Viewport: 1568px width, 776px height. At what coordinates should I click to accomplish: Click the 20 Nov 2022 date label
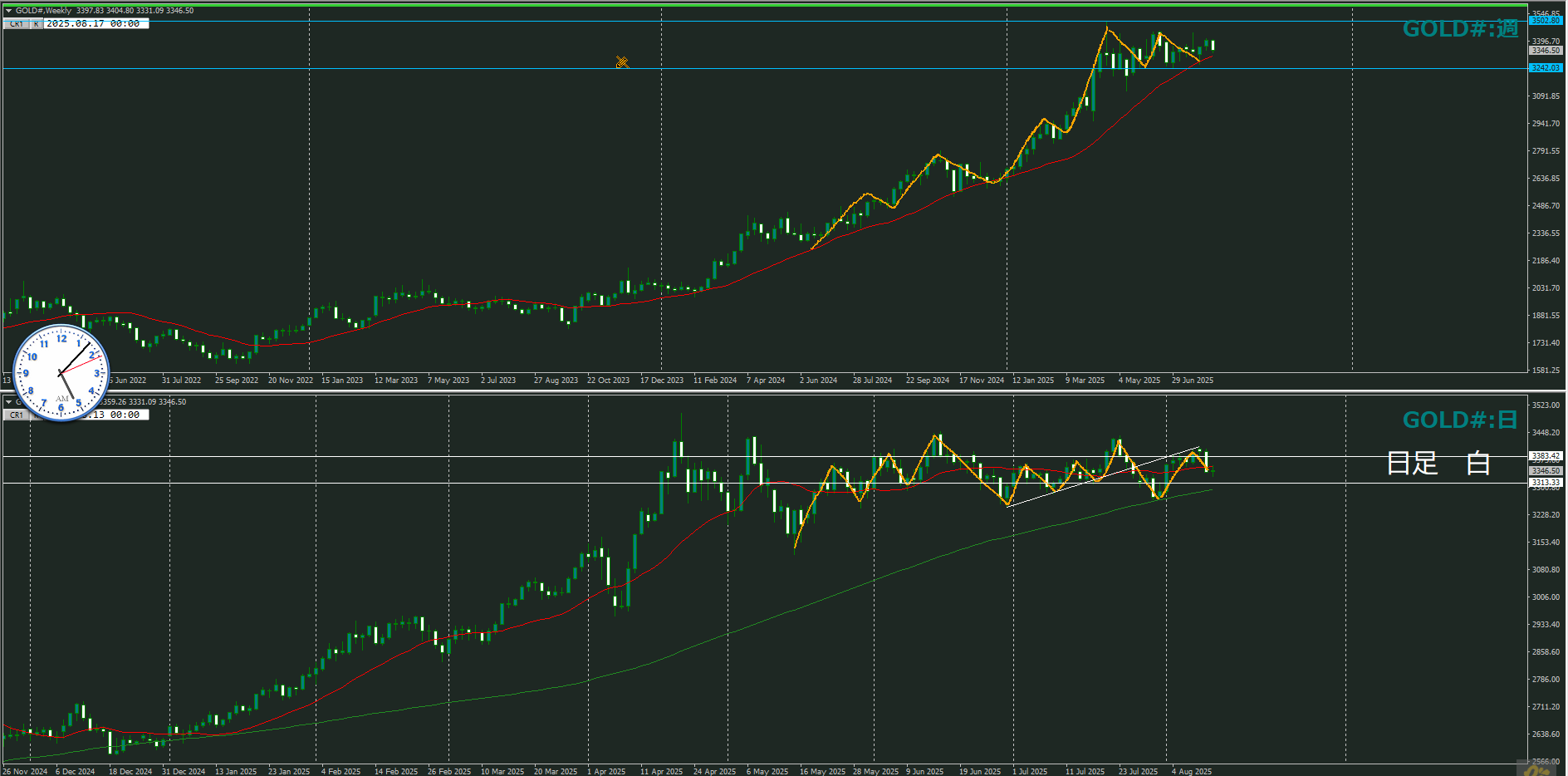[x=291, y=381]
